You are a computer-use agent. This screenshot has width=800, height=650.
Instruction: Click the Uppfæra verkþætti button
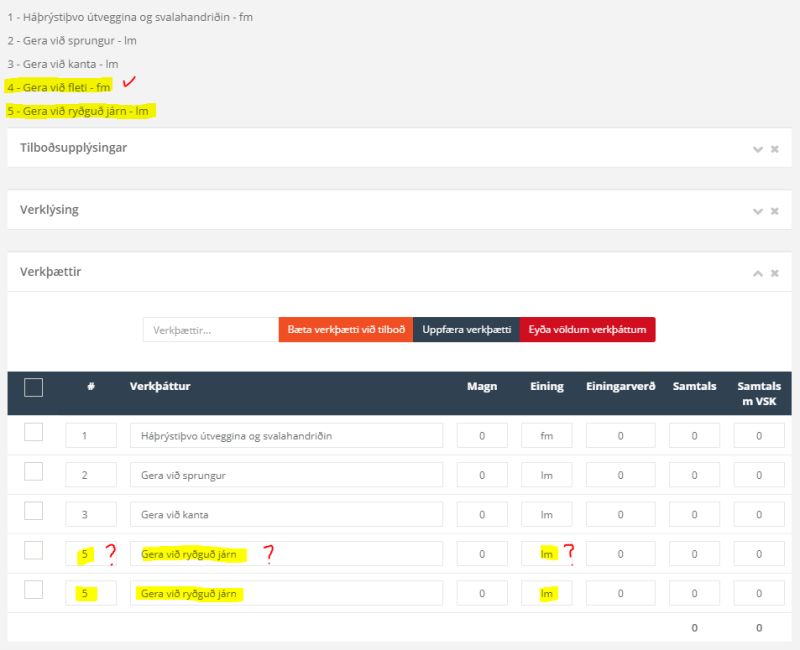tap(466, 329)
